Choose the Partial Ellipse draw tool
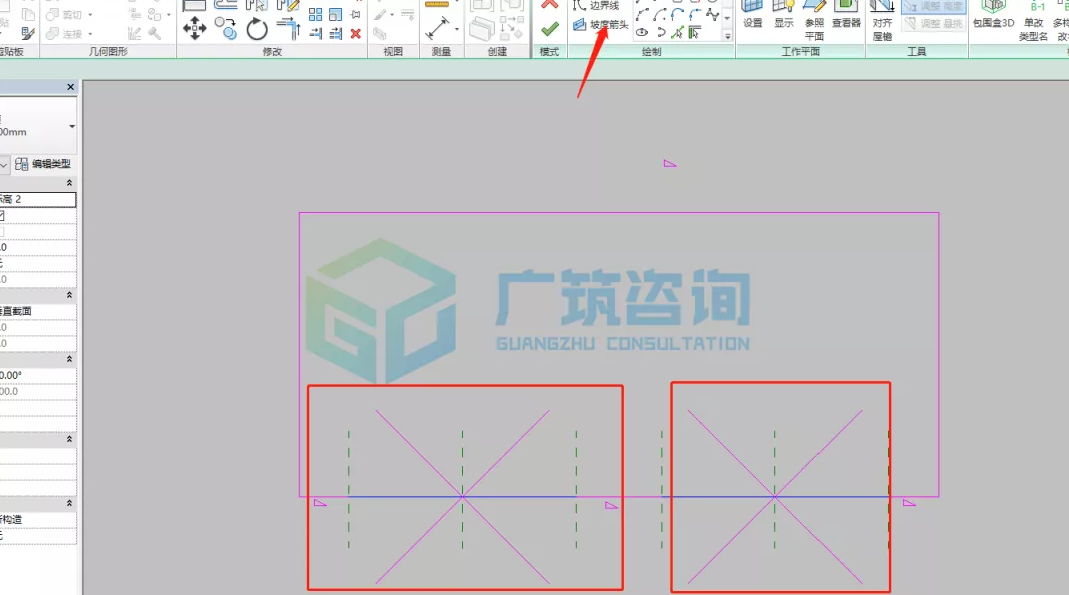Image resolution: width=1069 pixels, height=595 pixels. (x=660, y=32)
